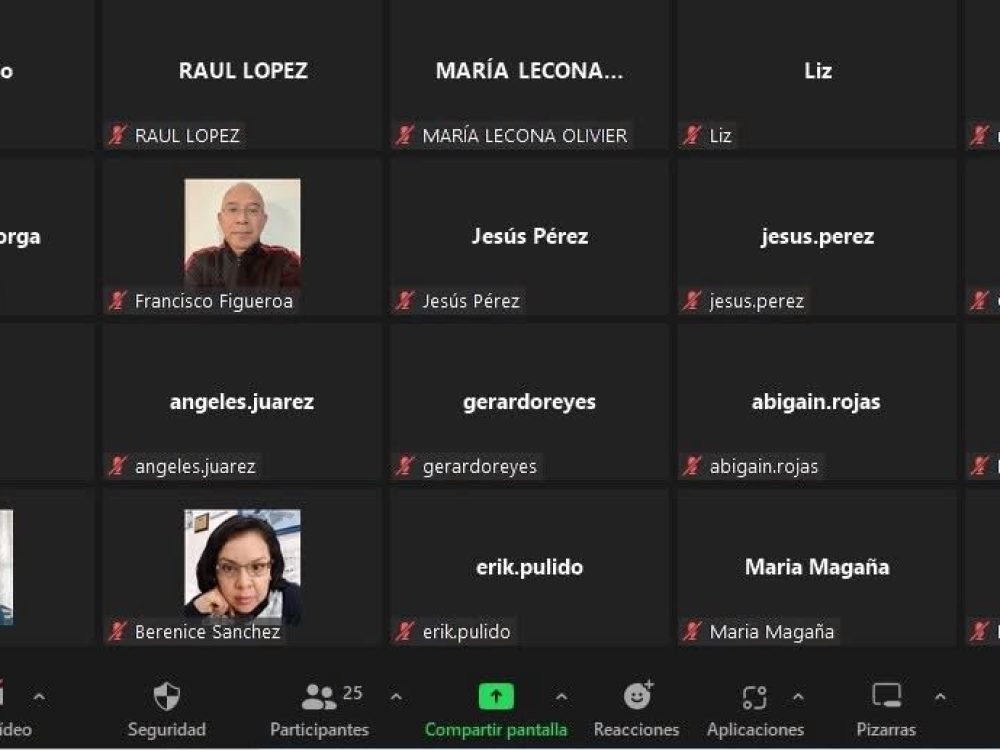Expand the chevron next to Pizarras
The height and width of the screenshot is (750, 1000).
click(x=940, y=697)
